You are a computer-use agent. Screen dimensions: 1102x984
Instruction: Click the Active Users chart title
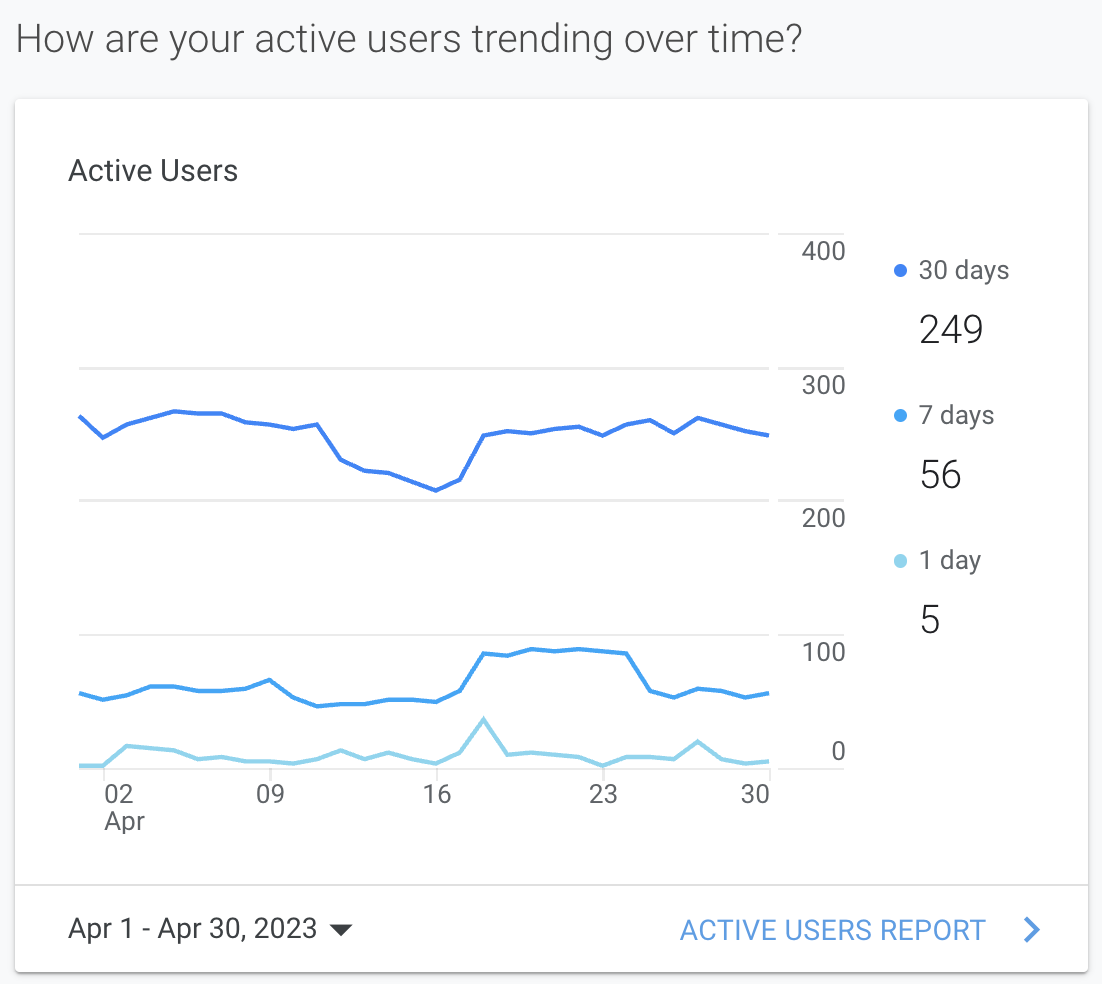click(153, 171)
